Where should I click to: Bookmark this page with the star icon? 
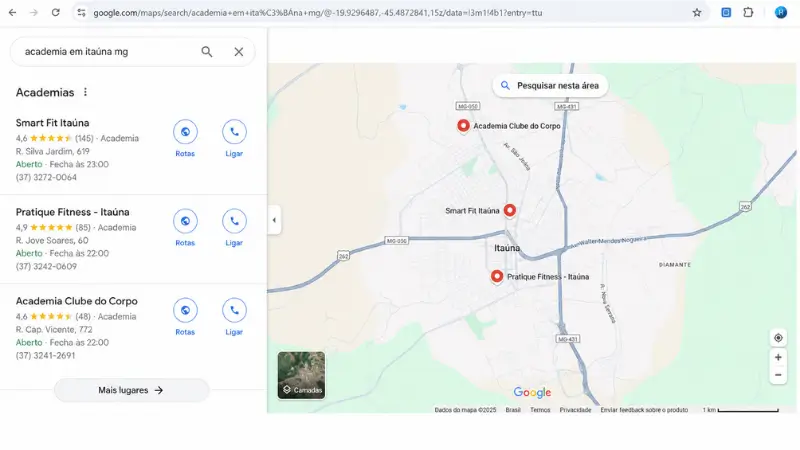[697, 13]
